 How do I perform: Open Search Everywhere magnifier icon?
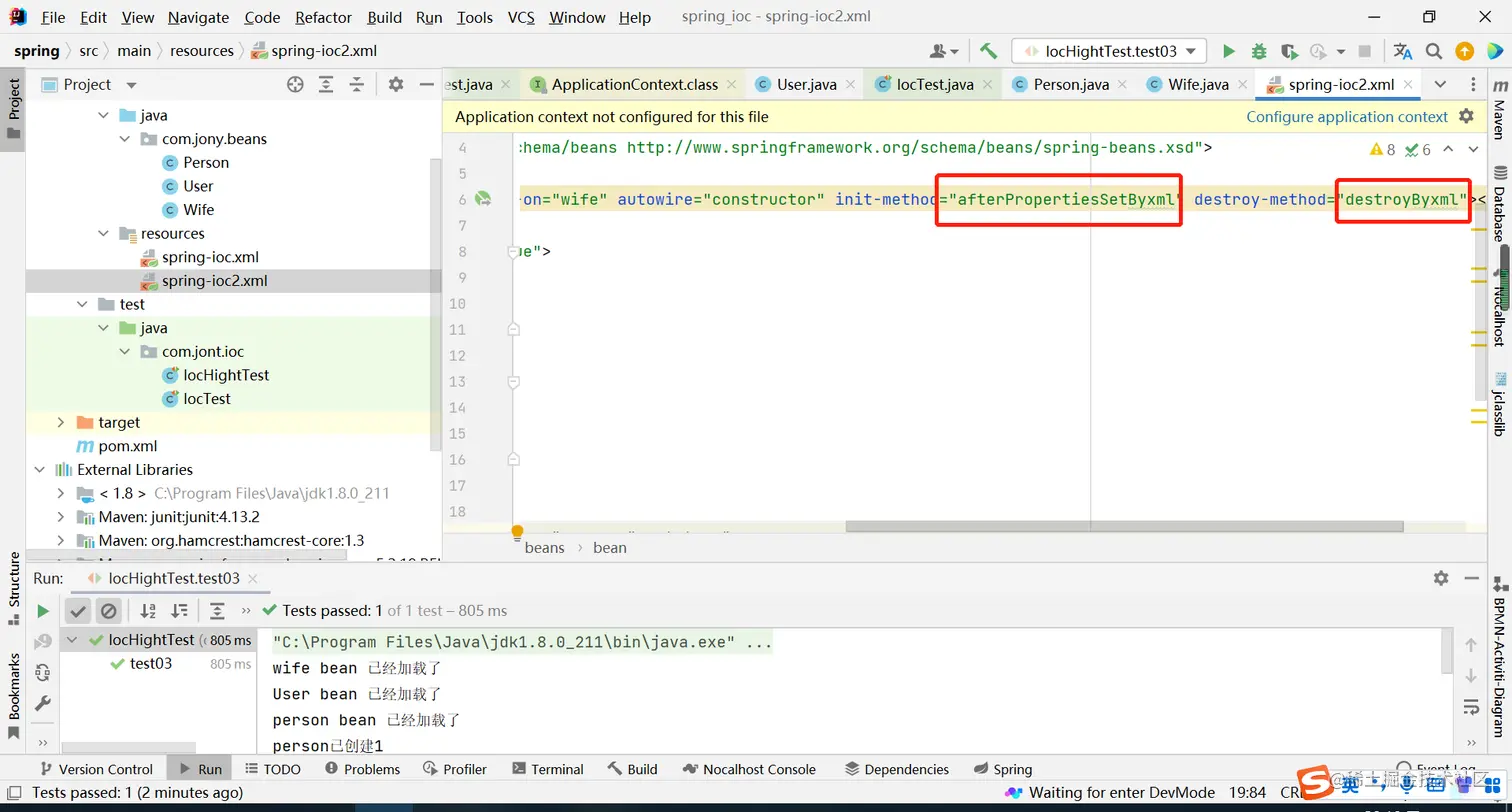pos(1434,51)
